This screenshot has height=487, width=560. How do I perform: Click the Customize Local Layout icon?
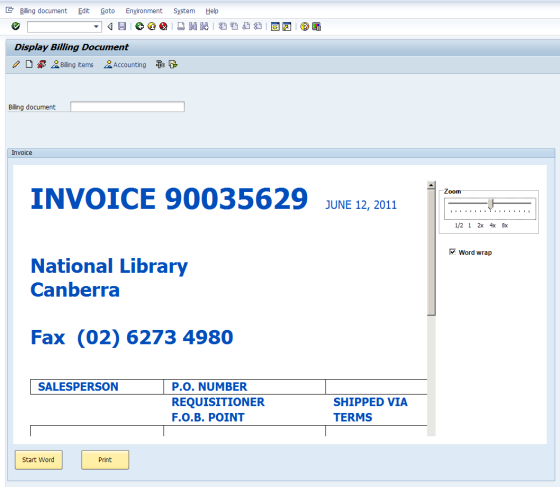(x=316, y=26)
